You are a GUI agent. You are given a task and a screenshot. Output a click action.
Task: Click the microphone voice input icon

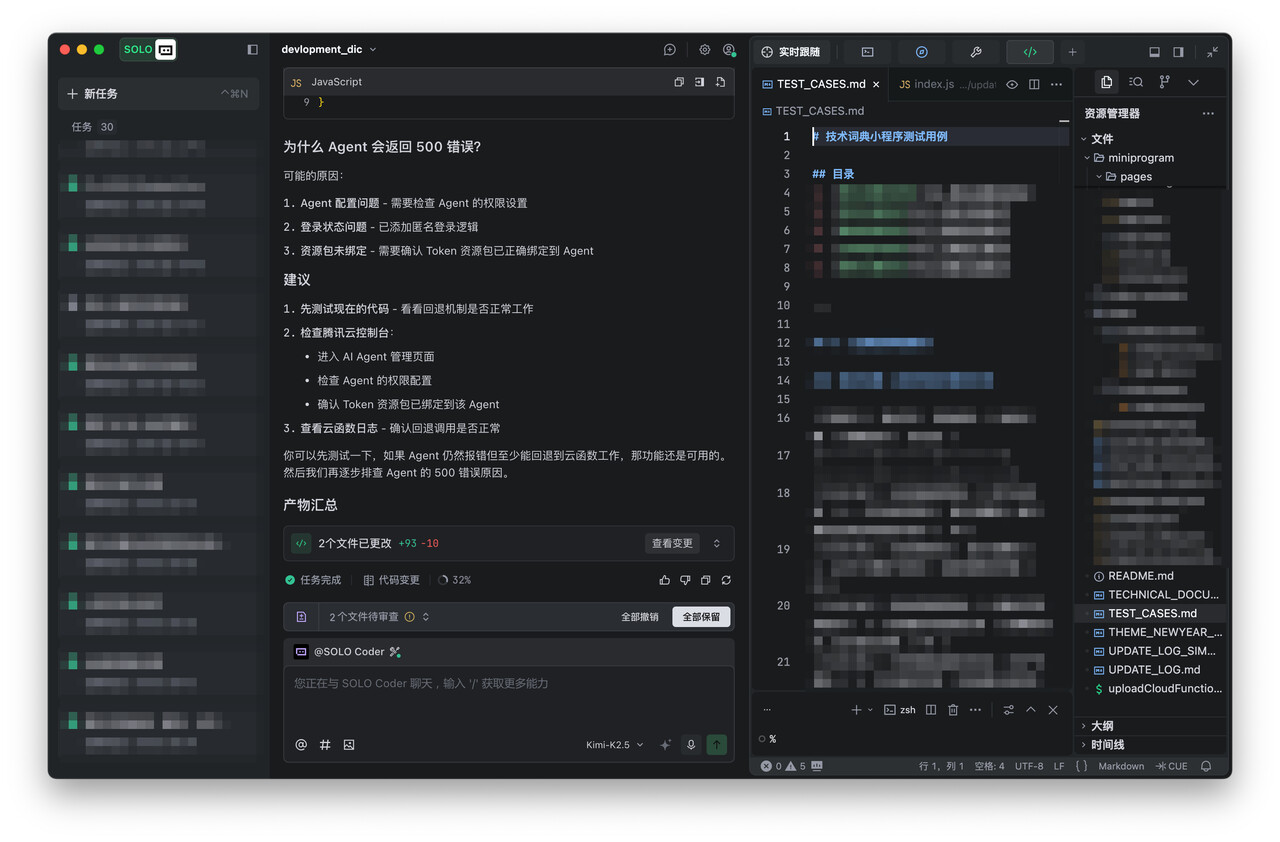[x=690, y=745]
